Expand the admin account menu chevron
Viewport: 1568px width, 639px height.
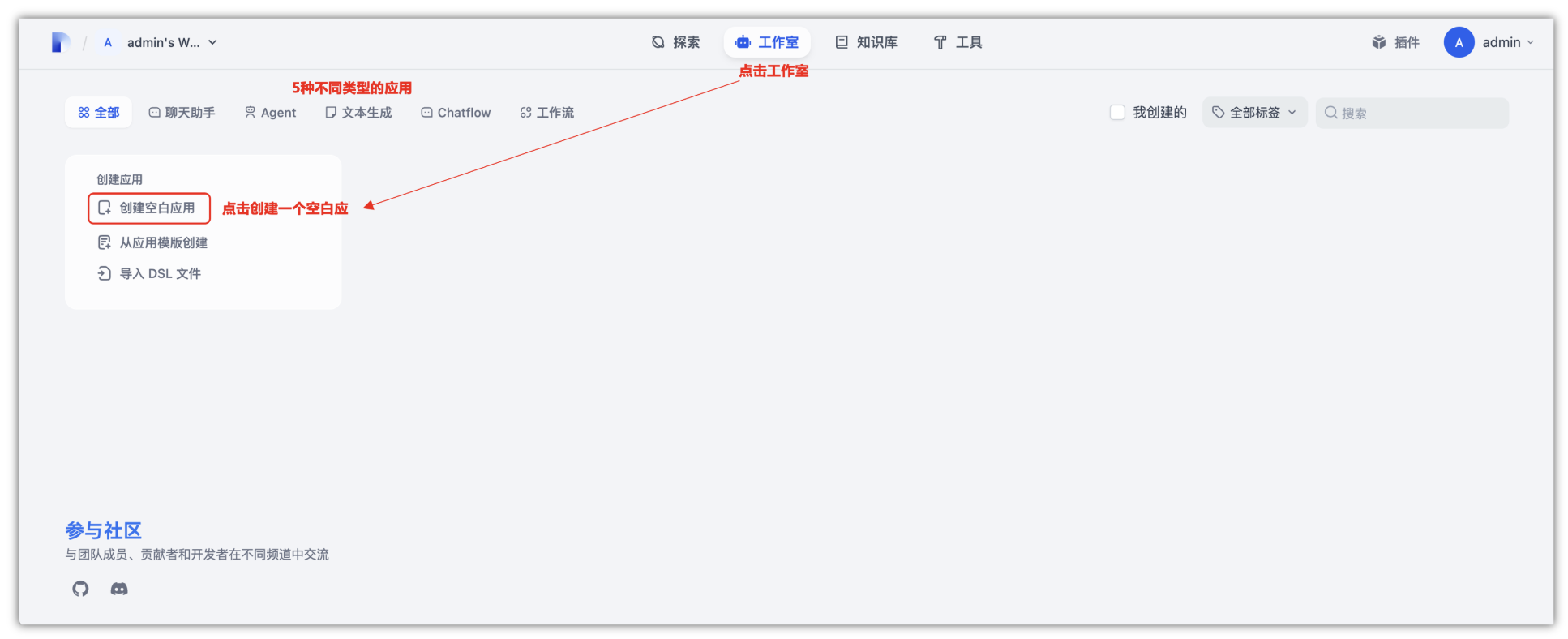pos(1531,42)
